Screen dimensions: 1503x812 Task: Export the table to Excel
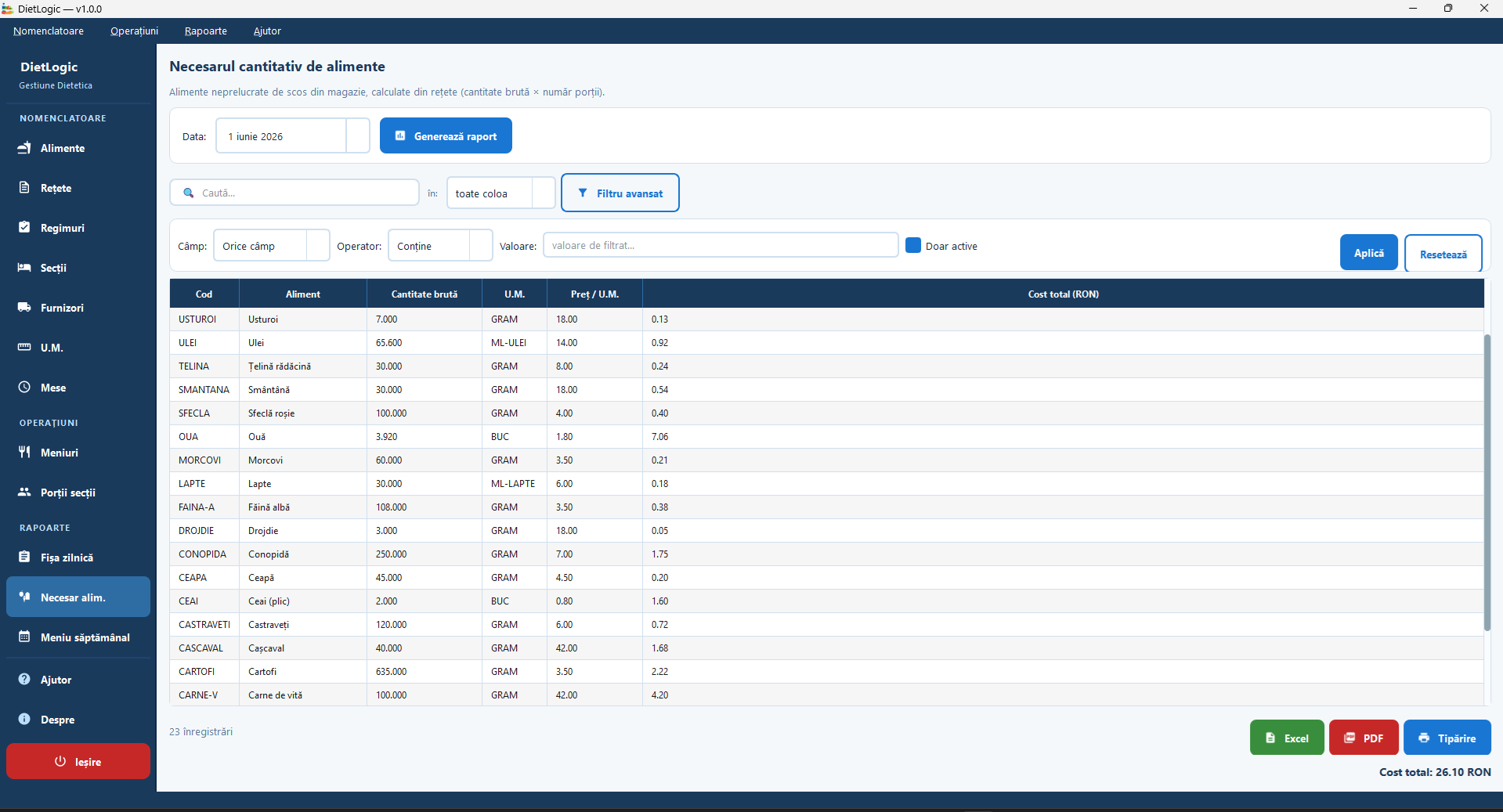pos(1287,738)
